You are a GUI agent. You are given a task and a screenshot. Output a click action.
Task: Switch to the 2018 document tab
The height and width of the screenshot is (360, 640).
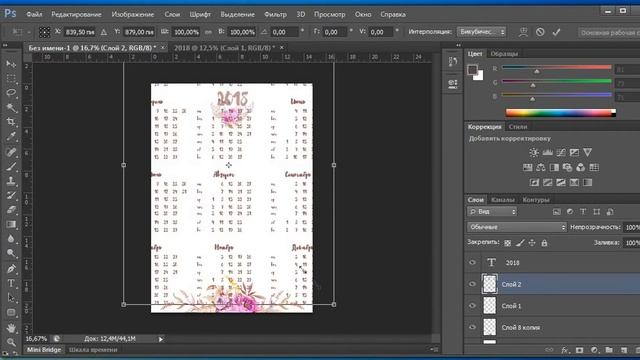(x=224, y=48)
